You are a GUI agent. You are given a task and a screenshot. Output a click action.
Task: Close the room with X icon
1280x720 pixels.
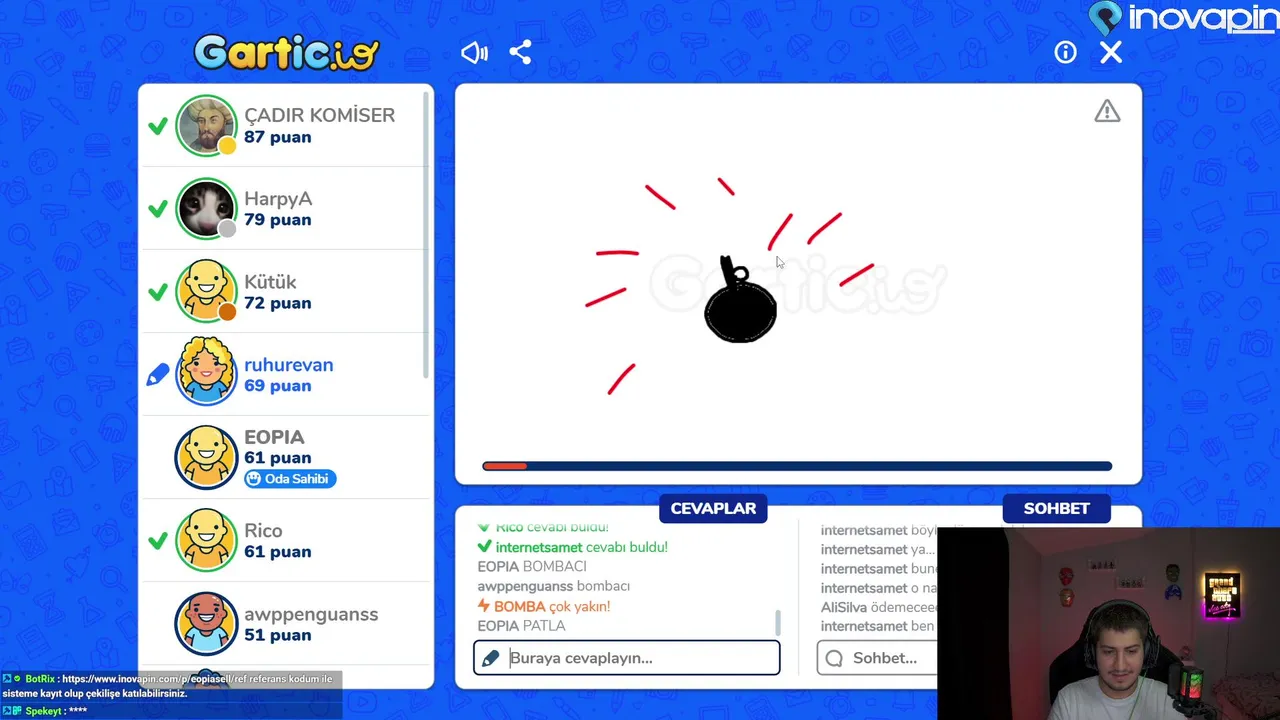click(x=1111, y=53)
